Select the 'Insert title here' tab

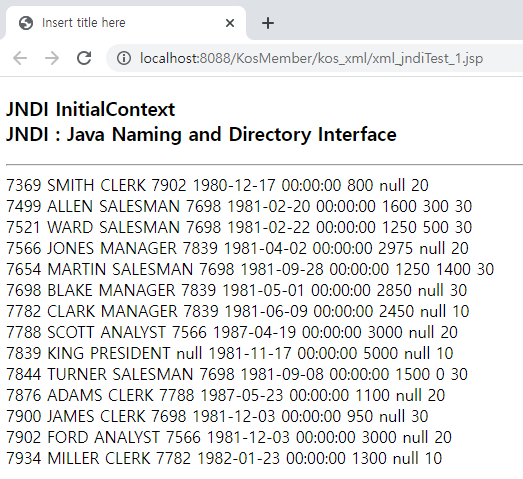(x=126, y=23)
